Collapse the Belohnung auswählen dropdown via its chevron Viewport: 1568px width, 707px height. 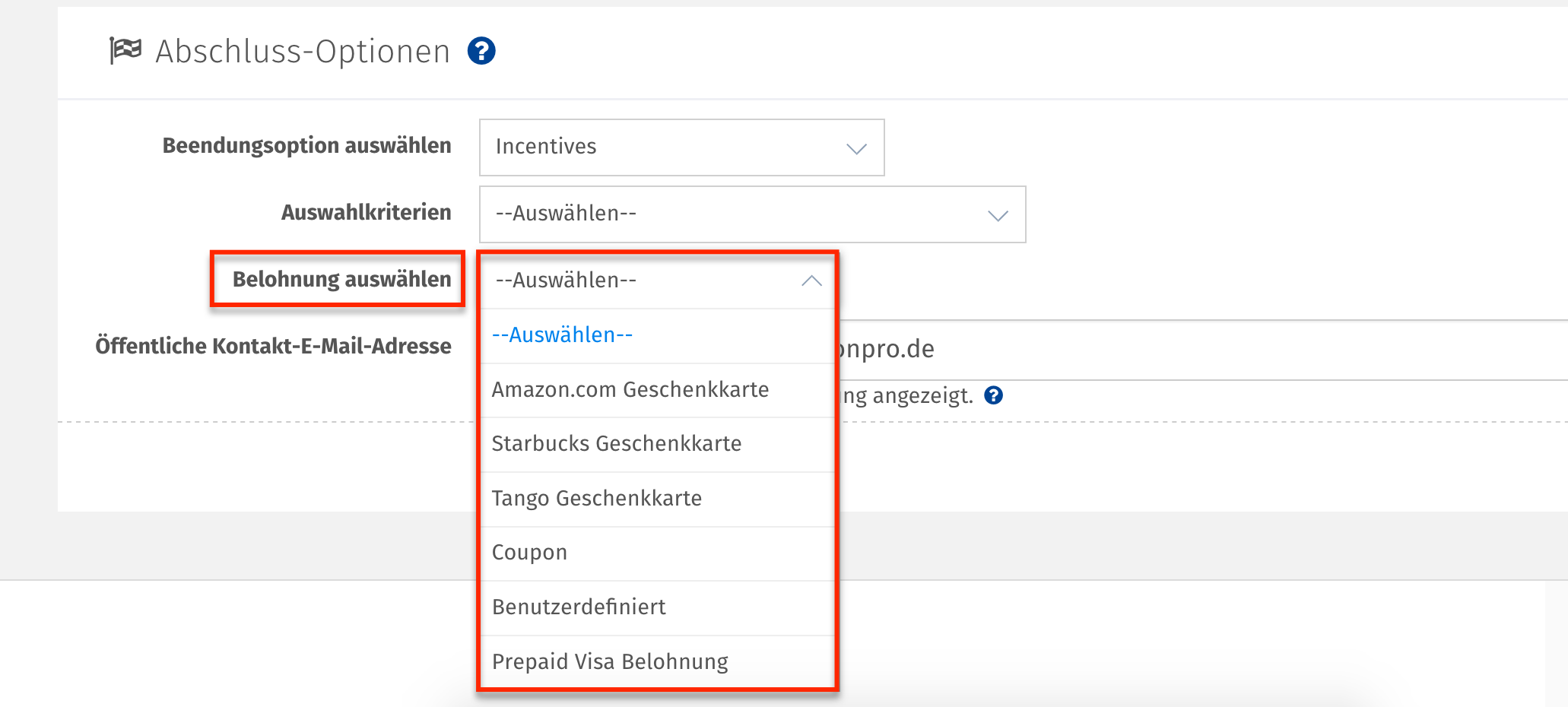[x=811, y=281]
